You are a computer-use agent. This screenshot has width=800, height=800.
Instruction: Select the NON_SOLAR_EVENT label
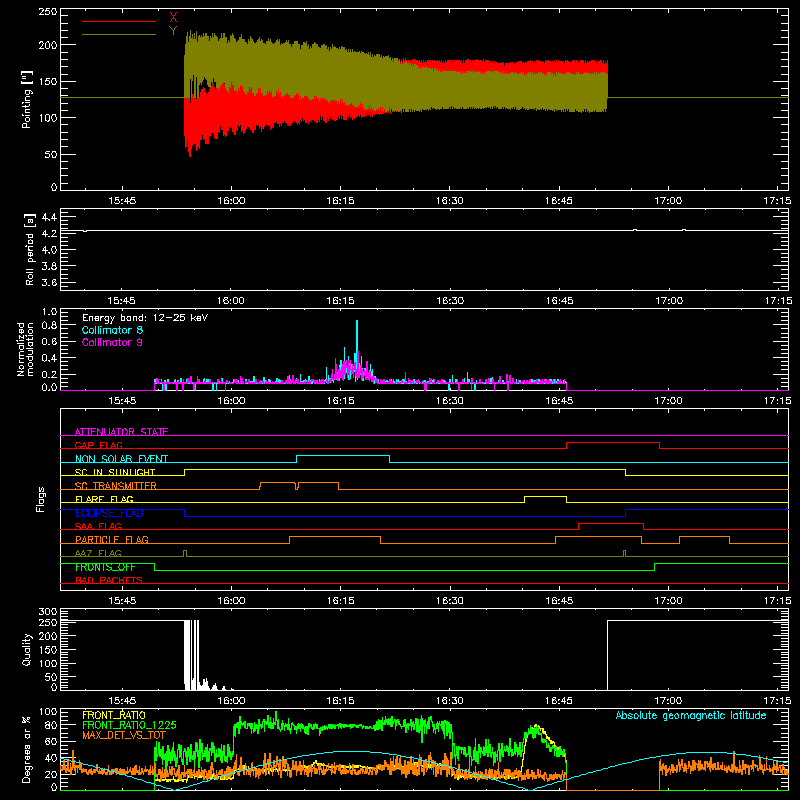[x=121, y=459]
